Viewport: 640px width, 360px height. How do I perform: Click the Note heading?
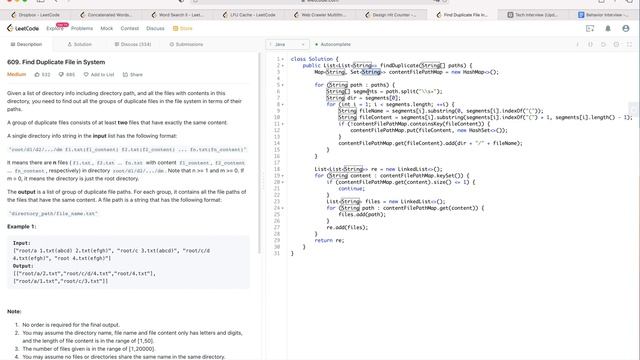click(x=14, y=311)
